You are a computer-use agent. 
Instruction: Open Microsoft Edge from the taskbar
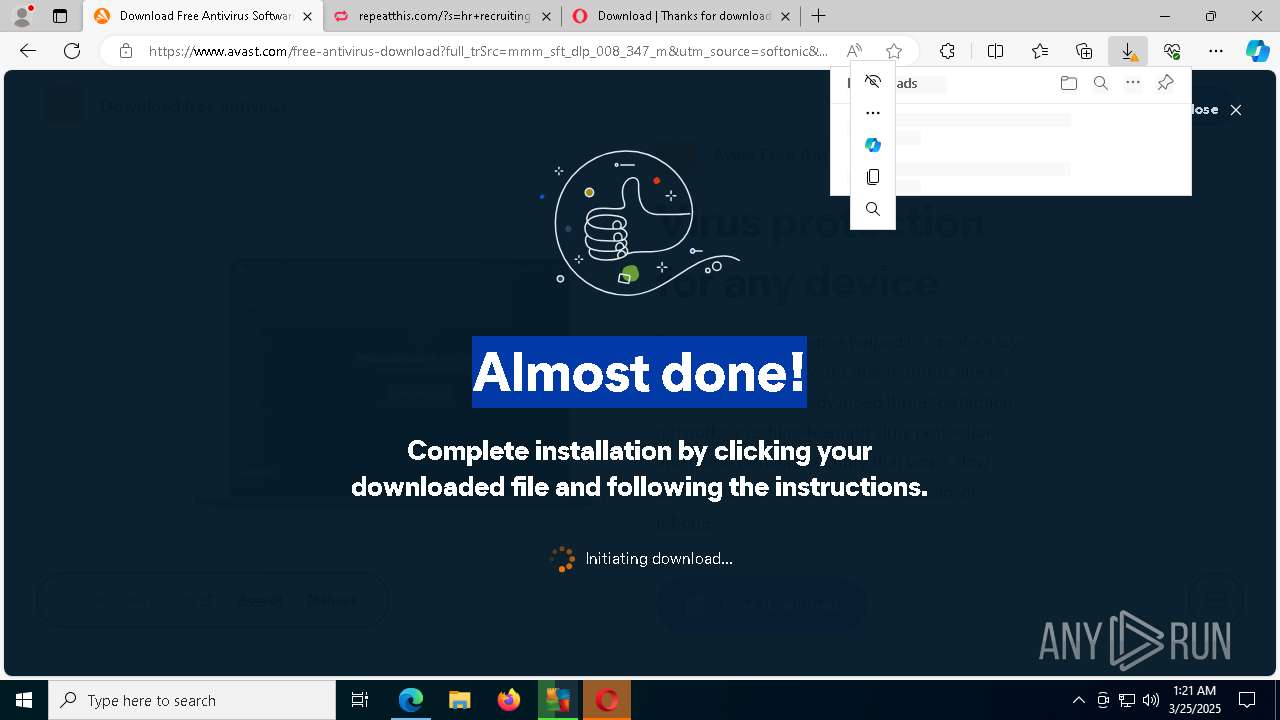pos(411,700)
